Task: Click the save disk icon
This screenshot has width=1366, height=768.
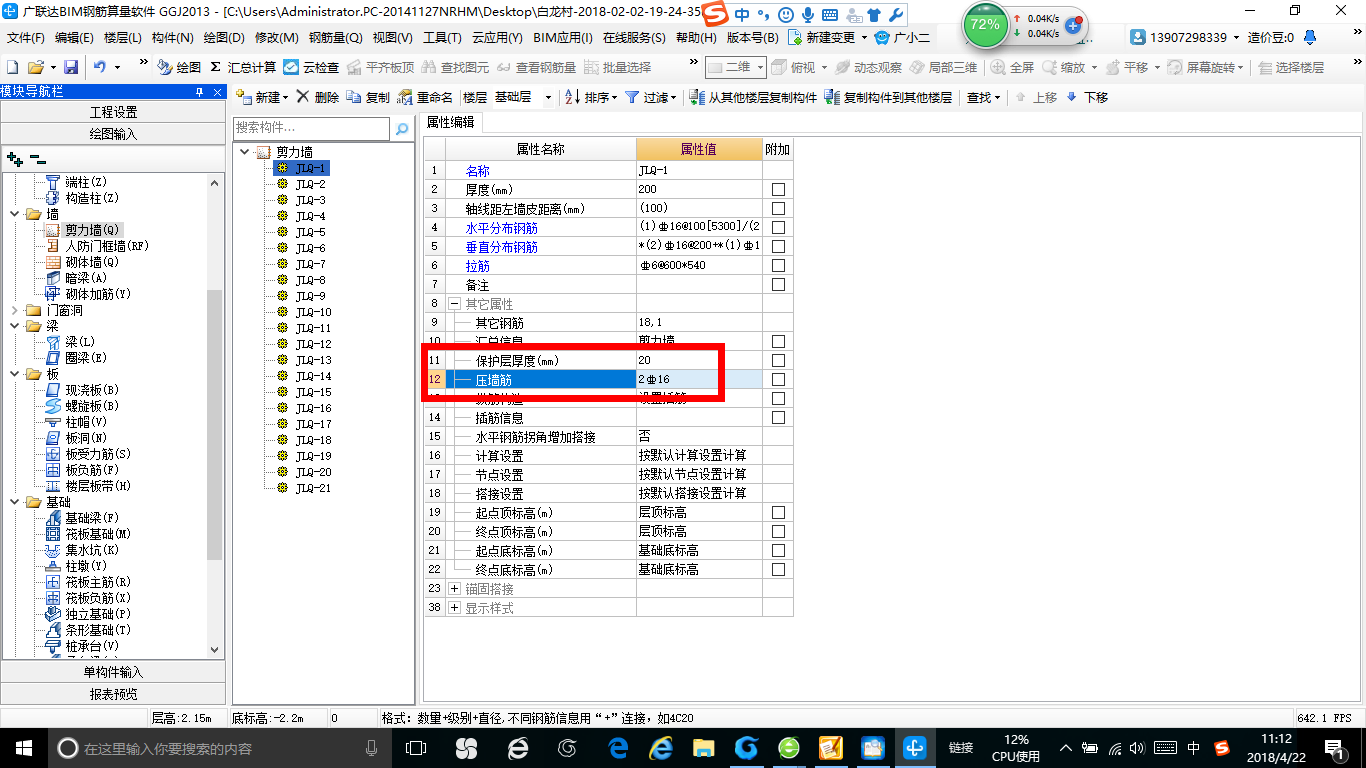Action: 71,67
